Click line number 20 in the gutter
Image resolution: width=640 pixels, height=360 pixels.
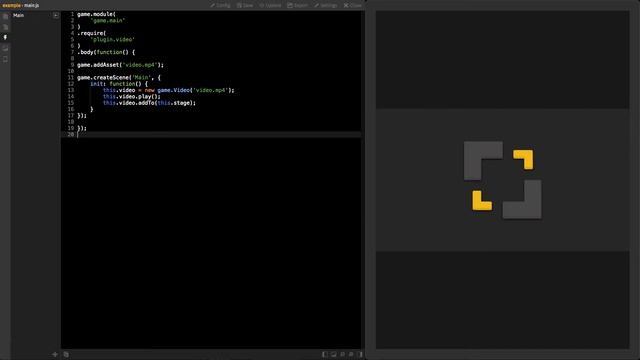coord(71,134)
